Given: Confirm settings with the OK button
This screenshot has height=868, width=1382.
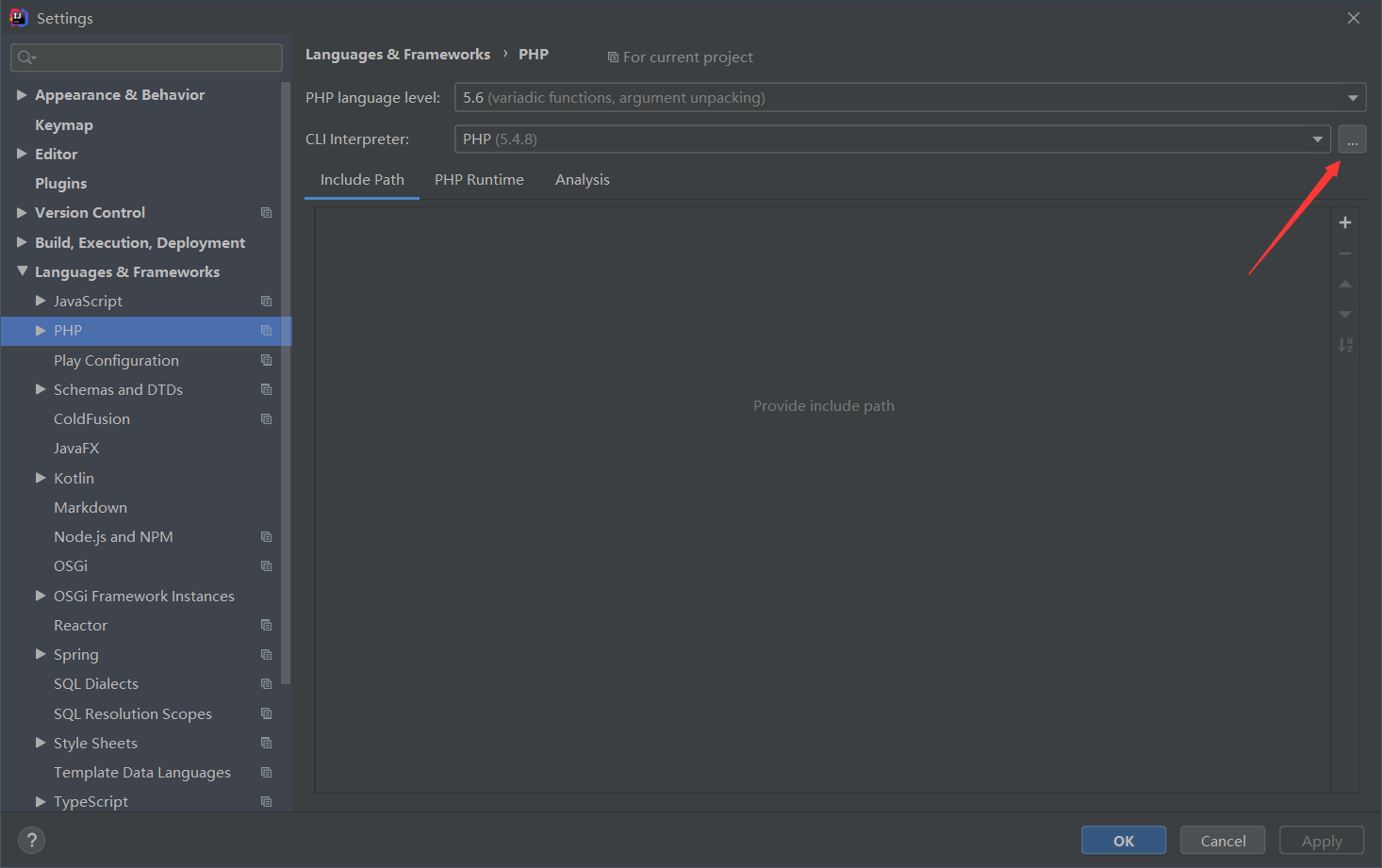Looking at the screenshot, I should tap(1123, 840).
